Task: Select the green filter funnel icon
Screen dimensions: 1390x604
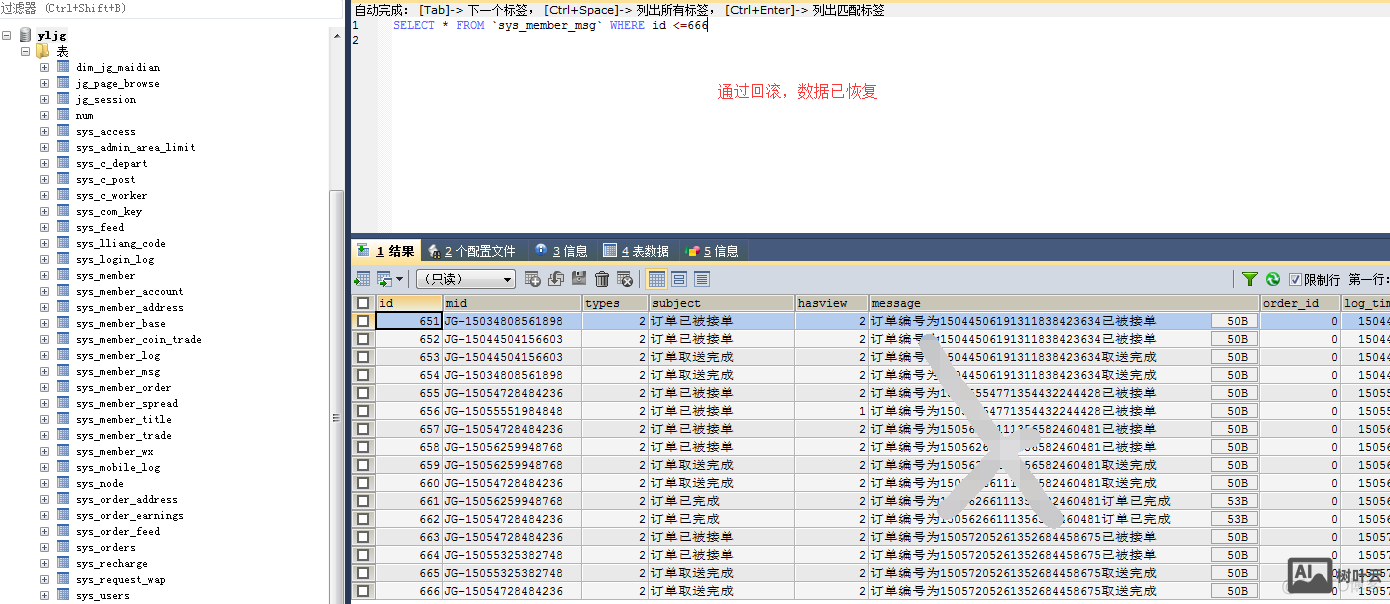Action: (1250, 279)
